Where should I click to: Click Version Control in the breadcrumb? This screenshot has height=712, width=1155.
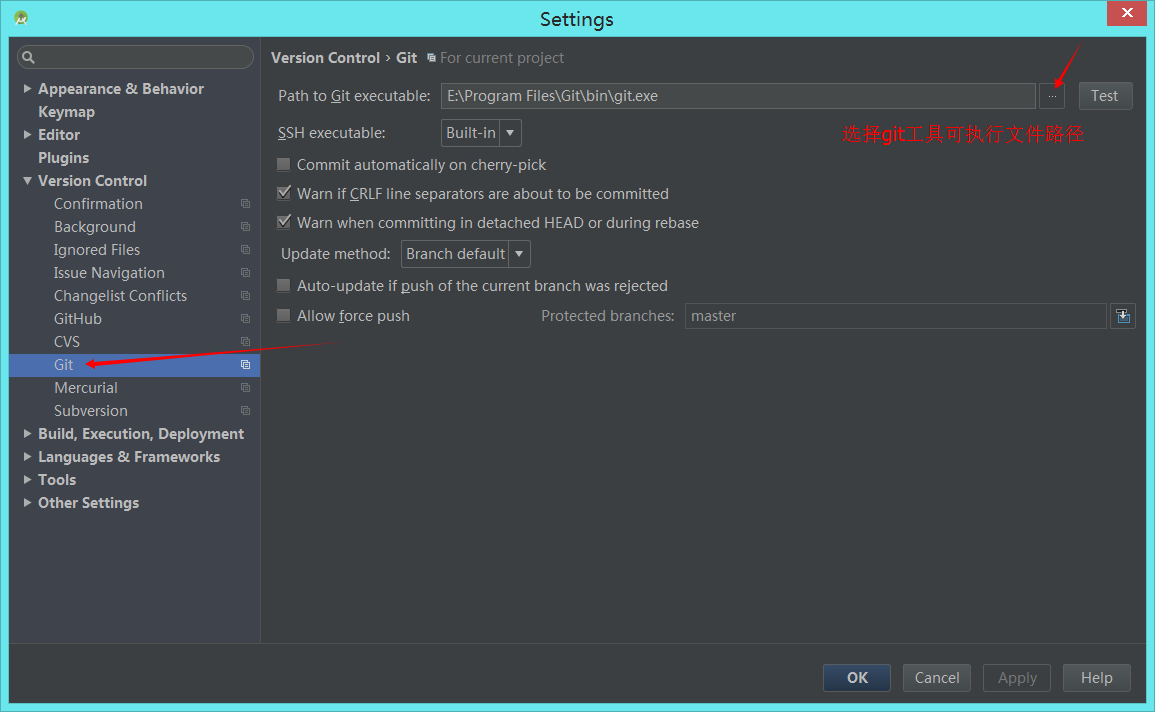tap(325, 57)
